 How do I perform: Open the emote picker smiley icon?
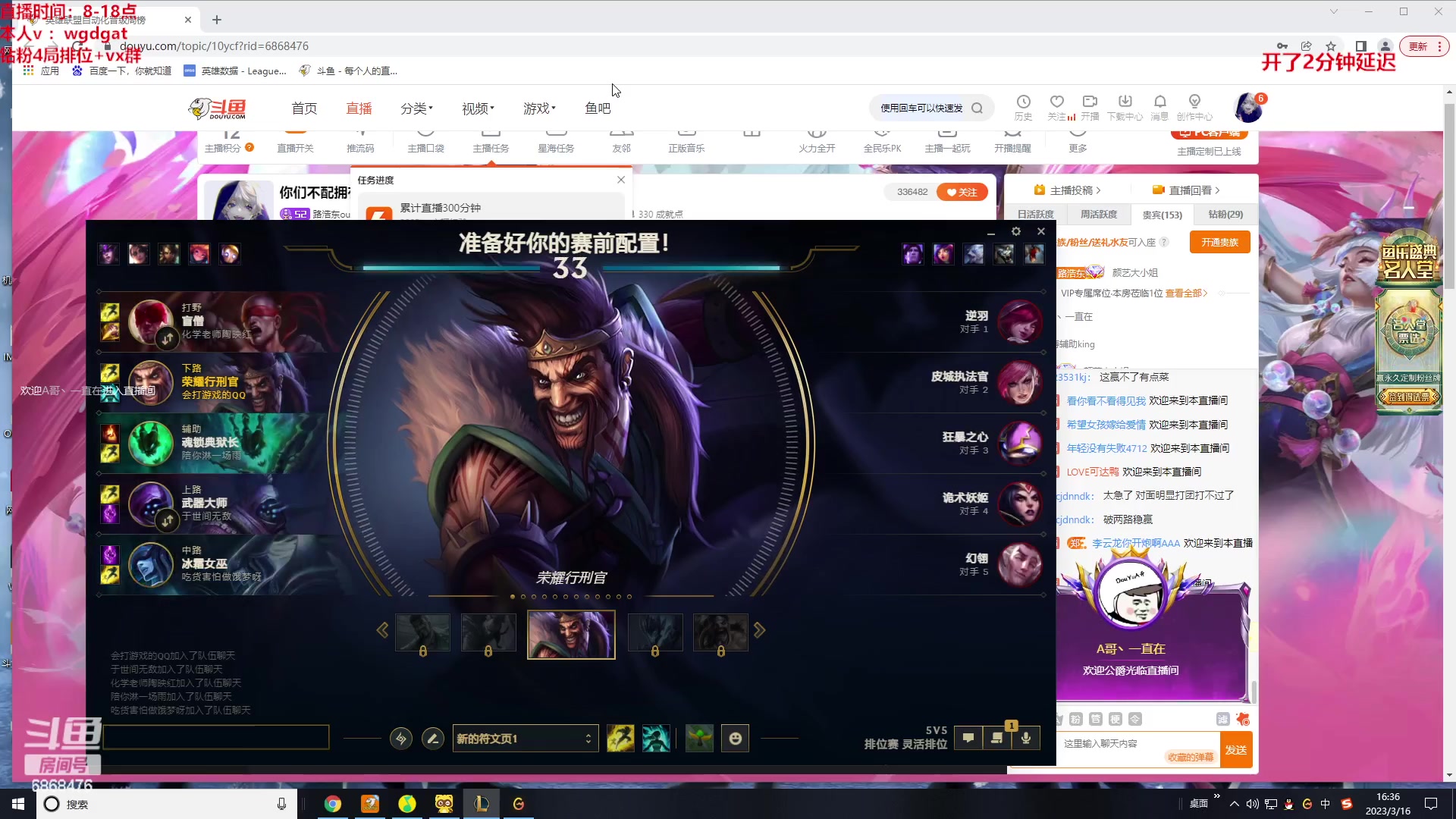[x=735, y=738]
